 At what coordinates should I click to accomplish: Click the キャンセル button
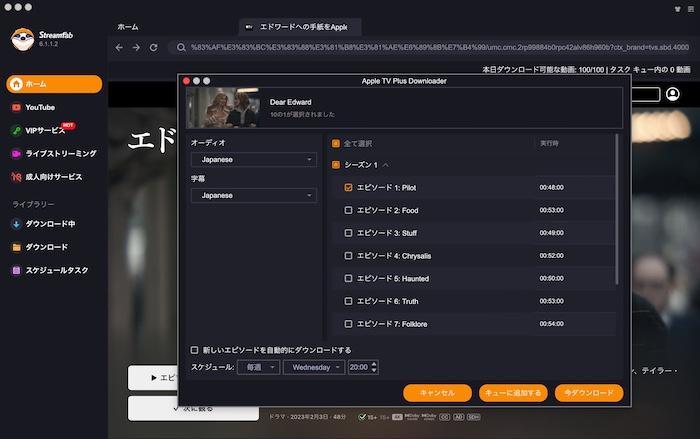click(437, 393)
